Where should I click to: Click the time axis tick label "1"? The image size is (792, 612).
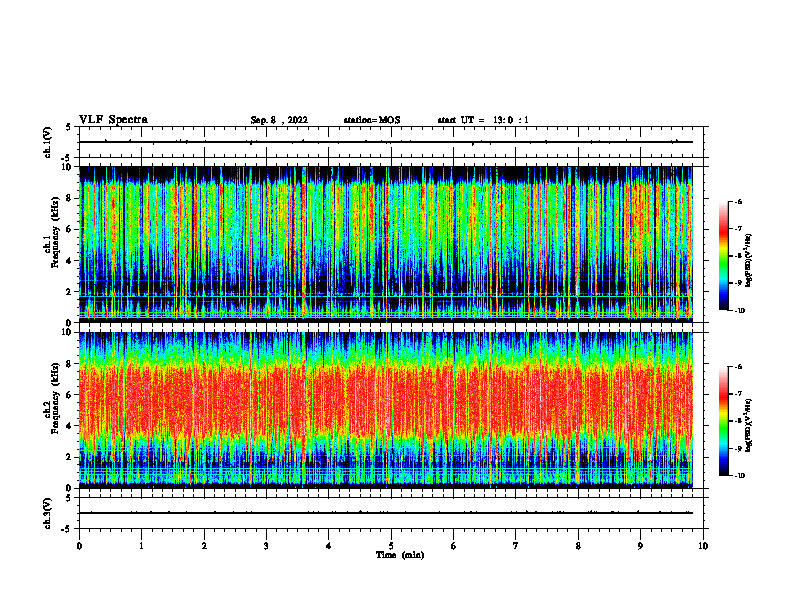[141, 546]
